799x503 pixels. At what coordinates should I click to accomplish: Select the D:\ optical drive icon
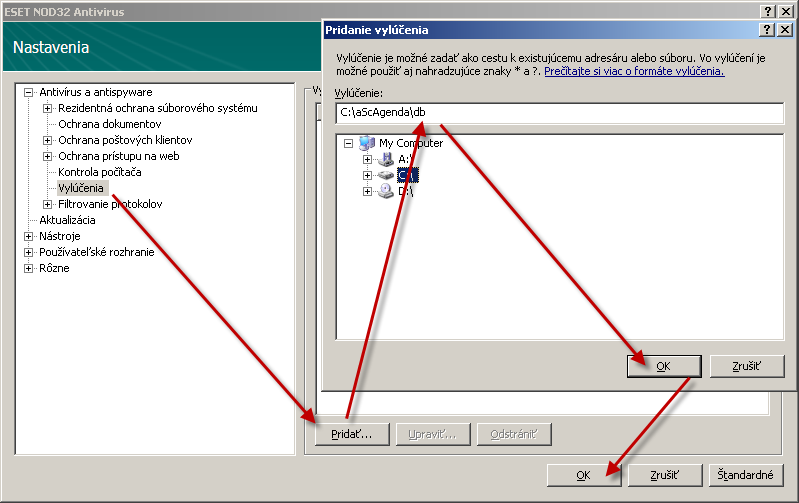(386, 191)
